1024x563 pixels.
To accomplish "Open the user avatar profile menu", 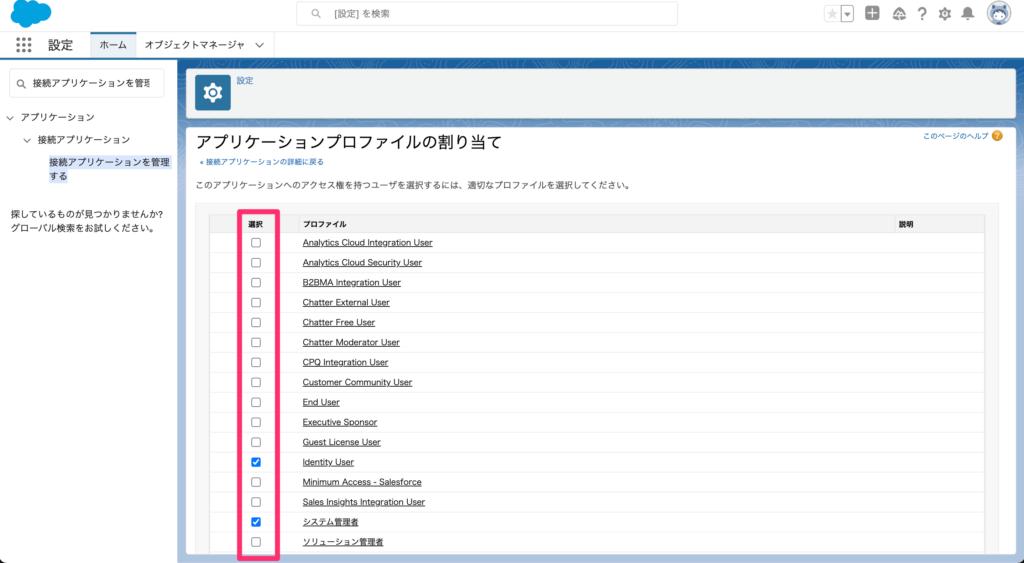I will coord(999,13).
